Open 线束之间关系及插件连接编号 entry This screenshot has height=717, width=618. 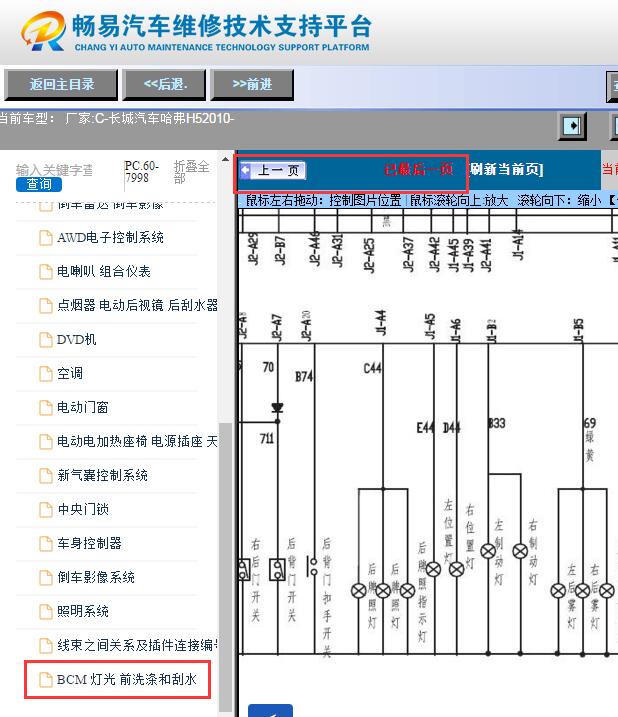tap(137, 646)
